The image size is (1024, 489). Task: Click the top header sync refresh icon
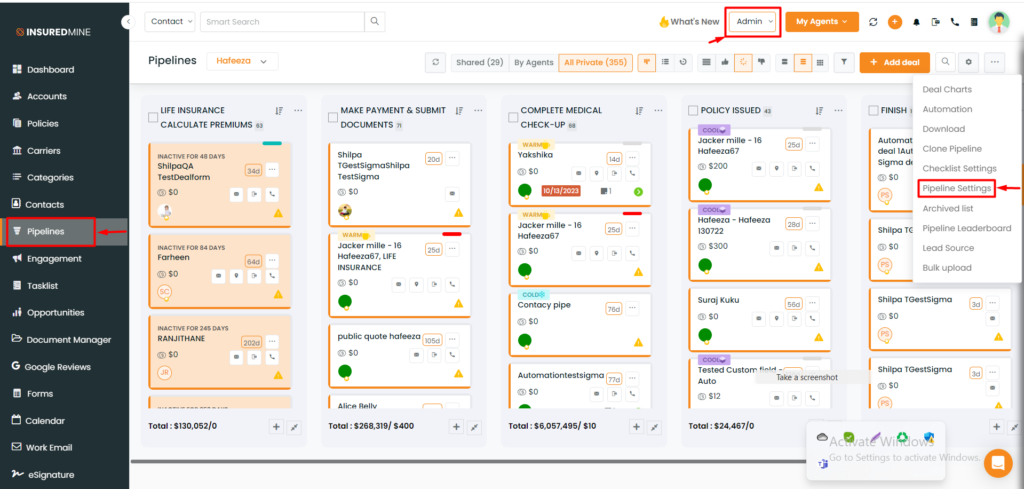coord(873,22)
